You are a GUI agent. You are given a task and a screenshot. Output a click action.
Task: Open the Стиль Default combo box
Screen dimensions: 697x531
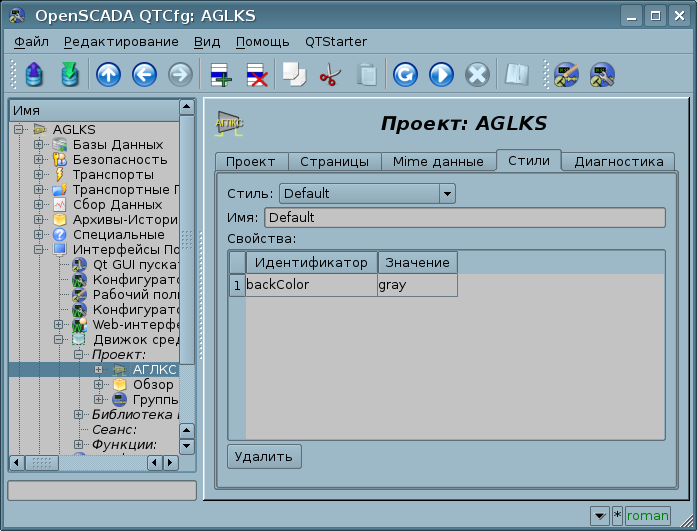pos(367,194)
